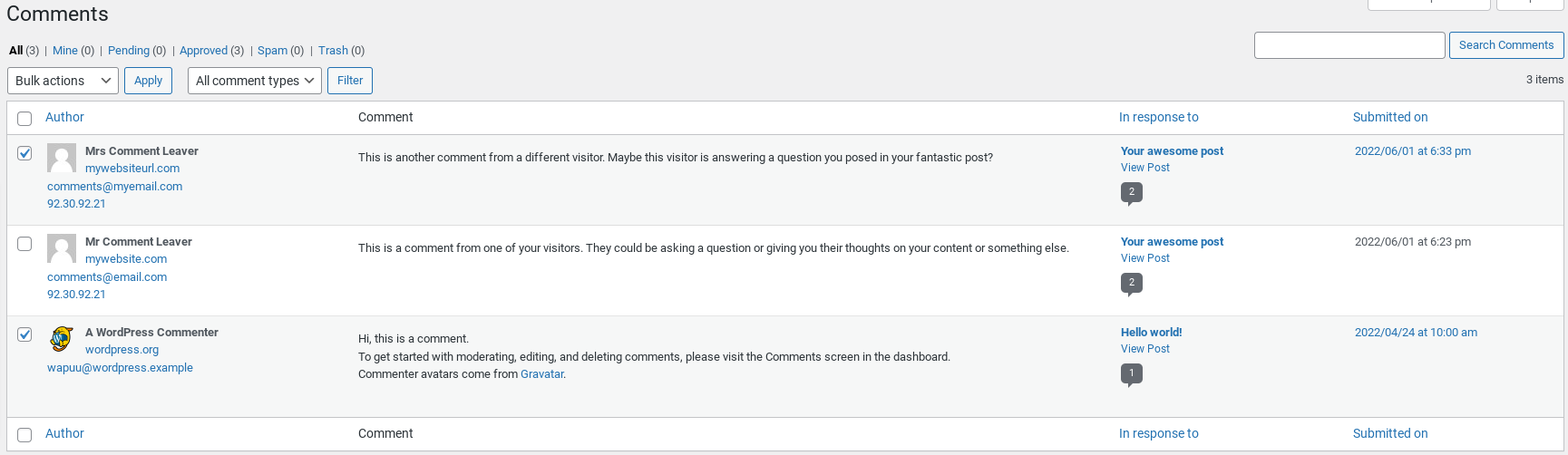Click the WordPress Commenter Wapuu avatar
Viewport: 1568px width, 455px height.
[62, 339]
